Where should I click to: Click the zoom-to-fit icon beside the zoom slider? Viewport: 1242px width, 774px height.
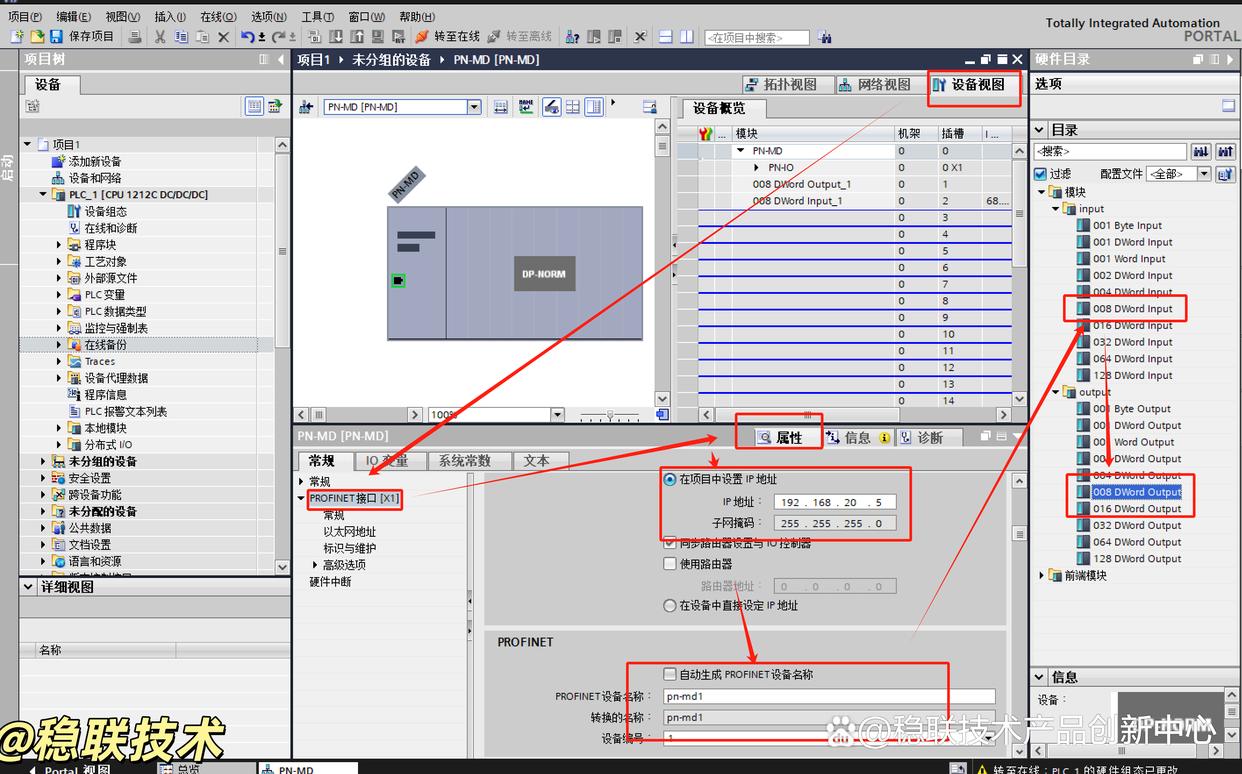tap(662, 414)
